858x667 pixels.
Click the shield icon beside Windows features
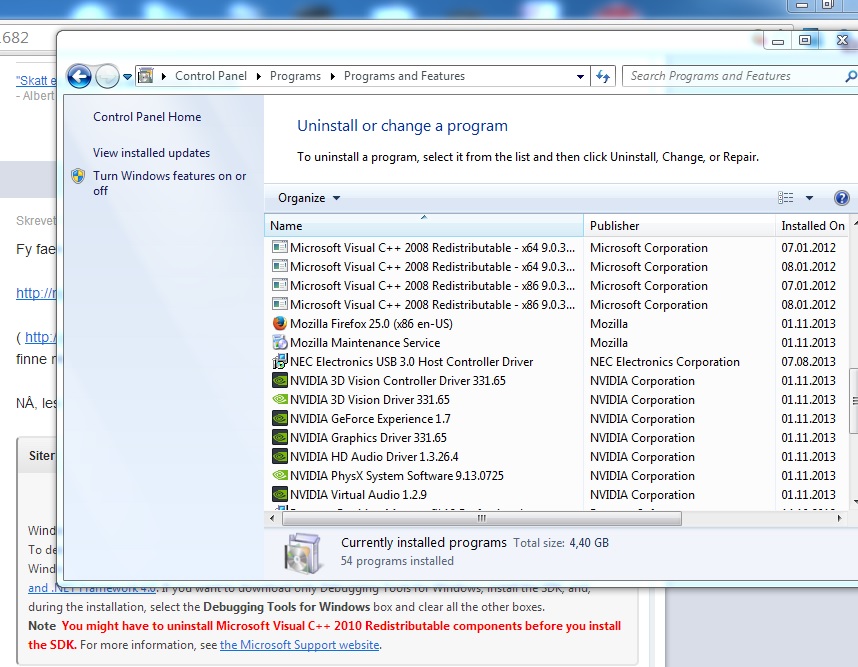[78, 176]
